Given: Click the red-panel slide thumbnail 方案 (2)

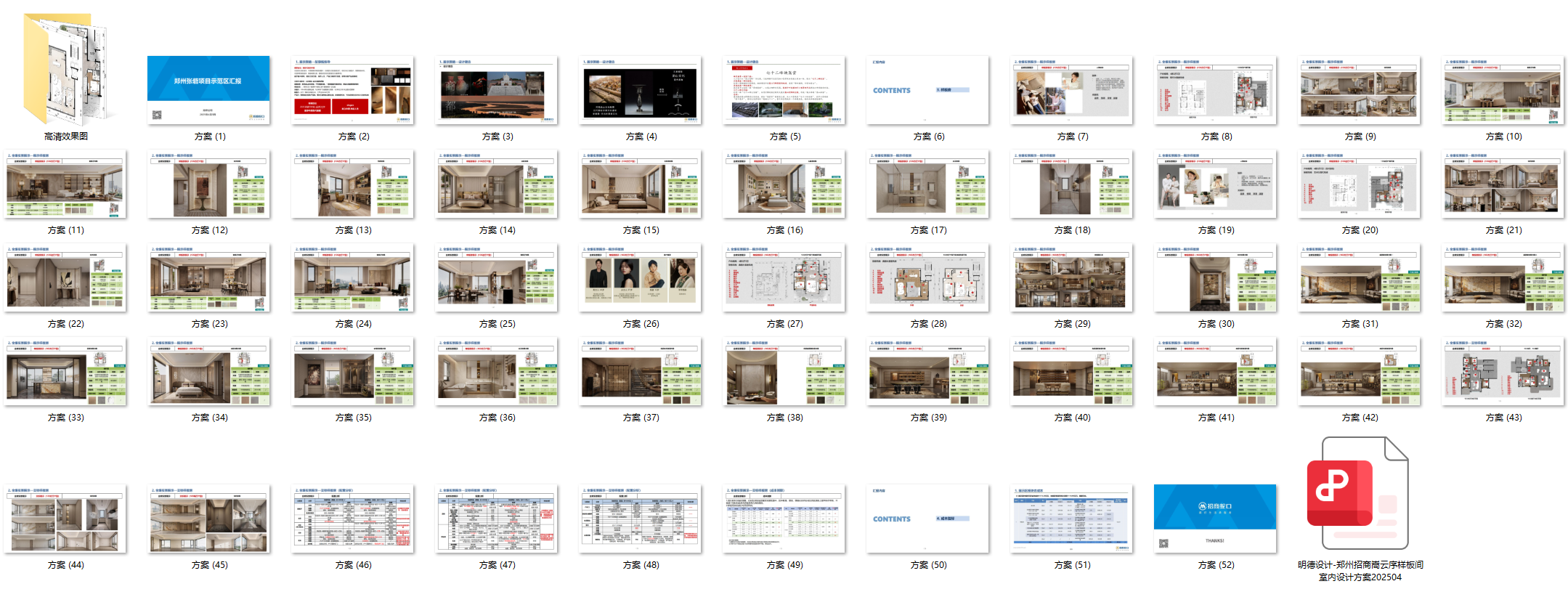Looking at the screenshot, I should point(352,89).
